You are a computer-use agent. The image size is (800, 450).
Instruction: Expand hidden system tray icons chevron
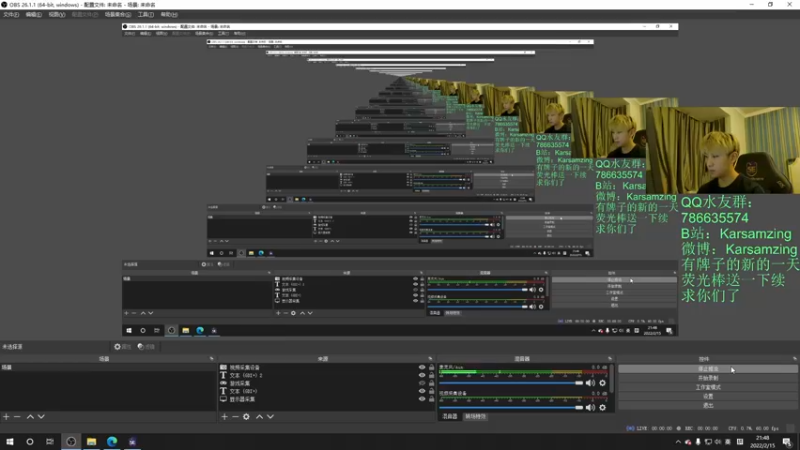pos(678,442)
